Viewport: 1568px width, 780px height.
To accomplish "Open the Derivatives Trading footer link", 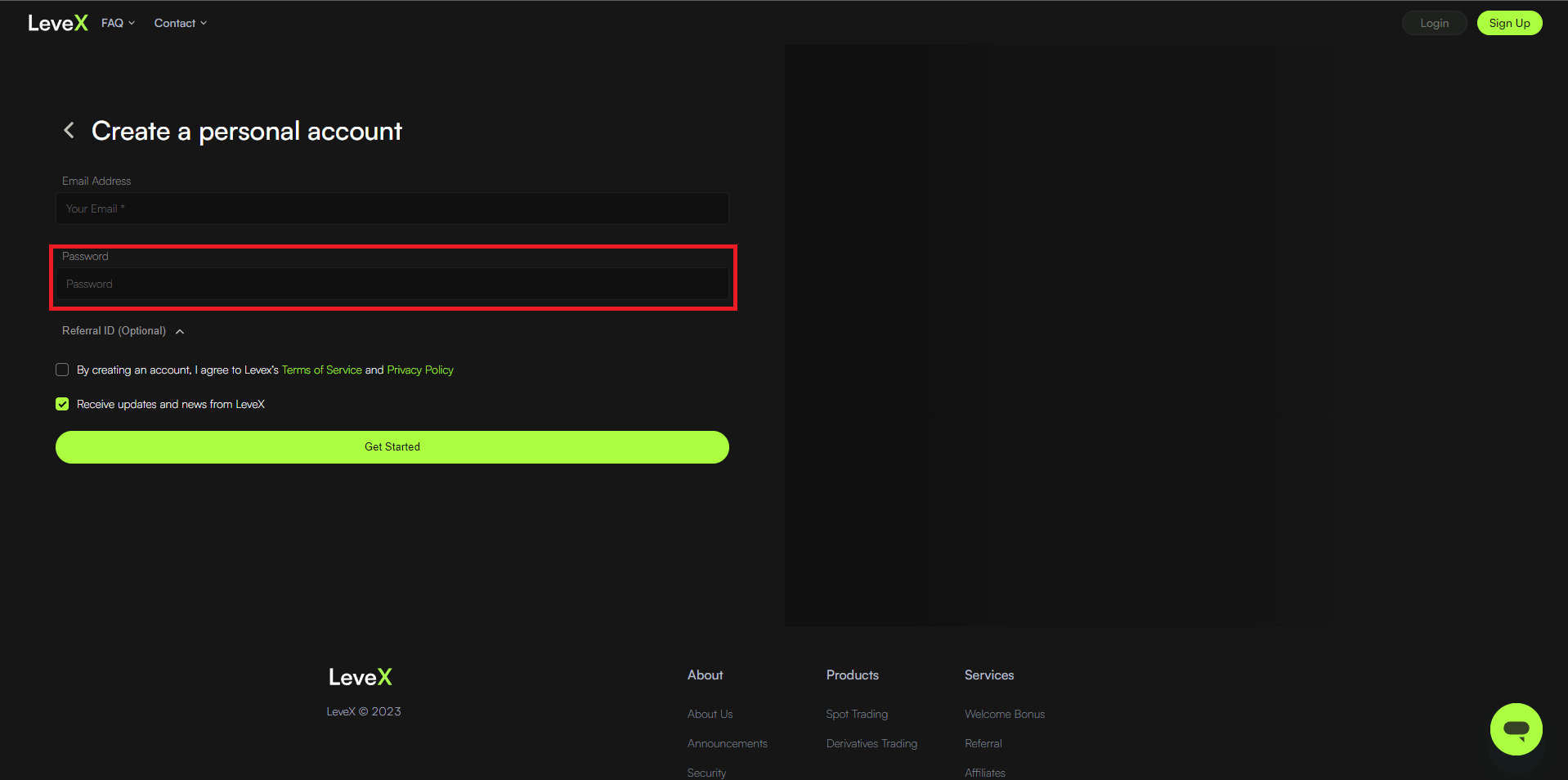I will point(871,743).
